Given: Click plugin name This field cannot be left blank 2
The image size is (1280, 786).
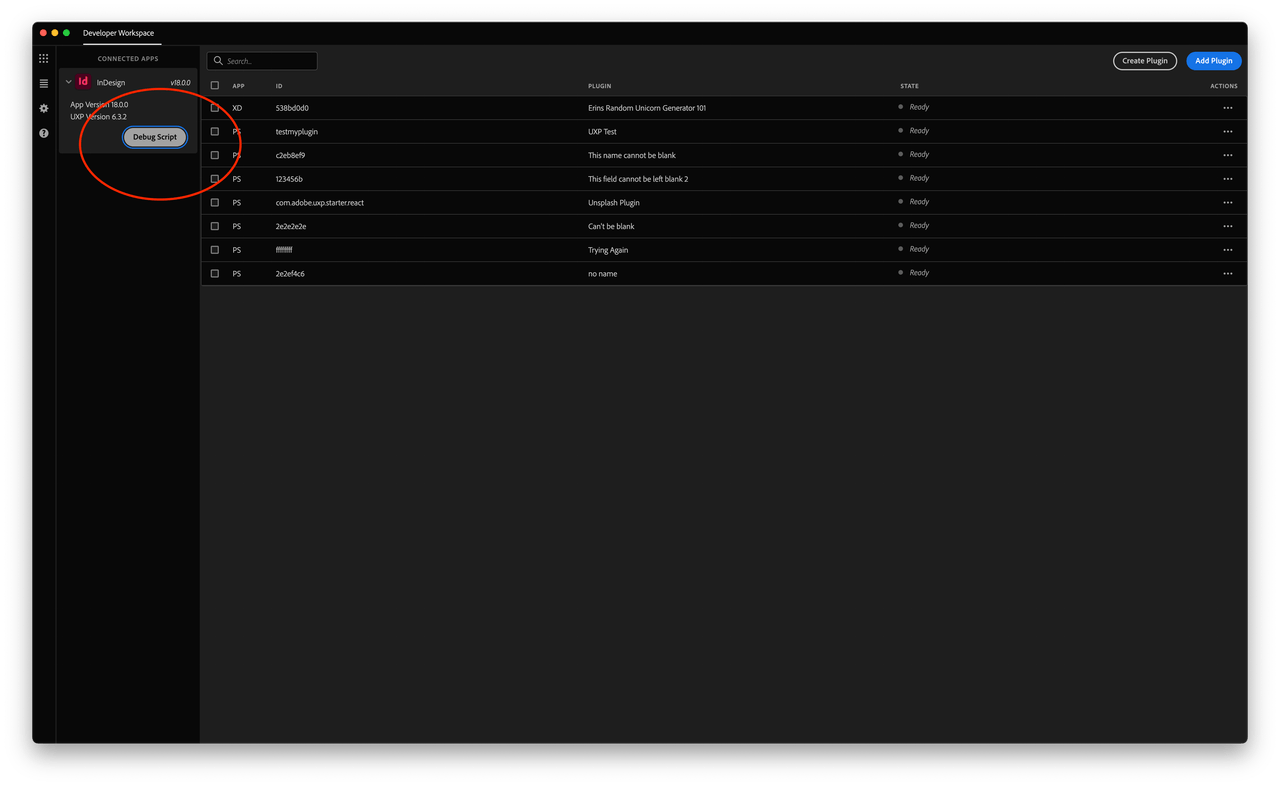Looking at the screenshot, I should tap(638, 179).
